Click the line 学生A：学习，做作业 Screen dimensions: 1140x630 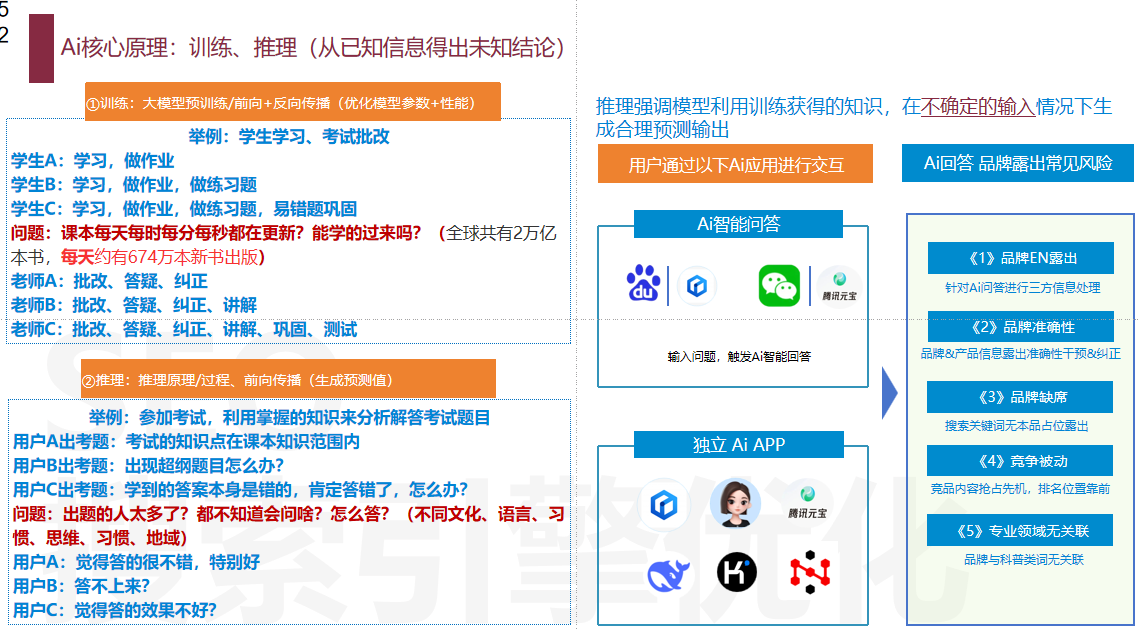tap(92, 161)
